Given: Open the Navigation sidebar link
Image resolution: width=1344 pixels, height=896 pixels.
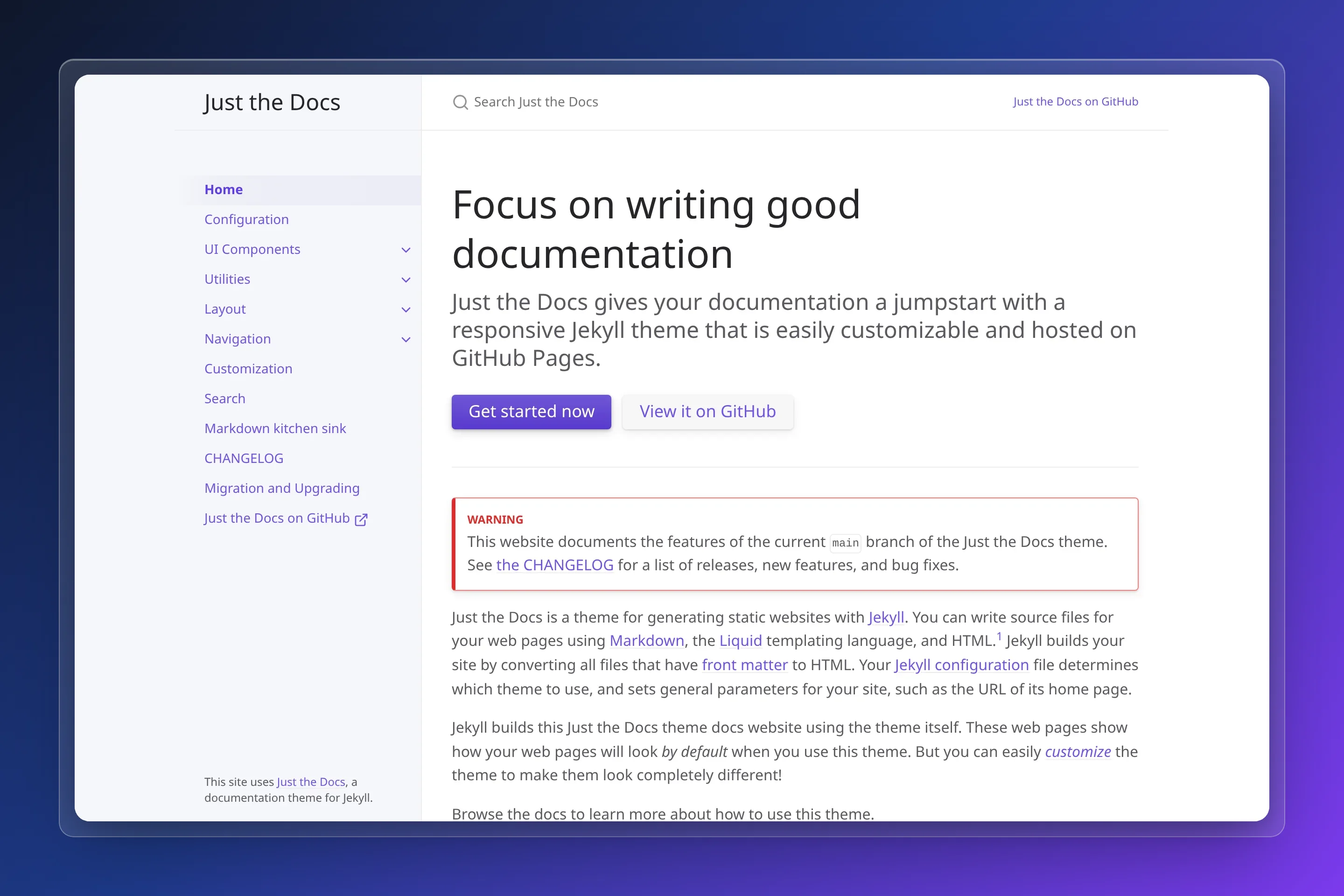Looking at the screenshot, I should click(x=238, y=339).
